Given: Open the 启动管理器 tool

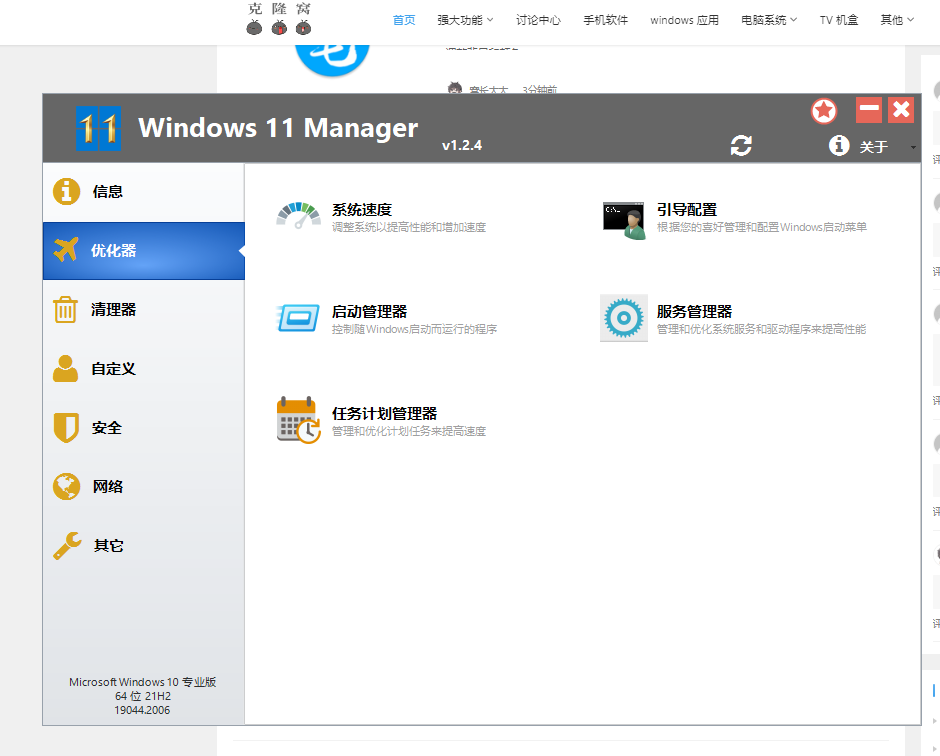Looking at the screenshot, I should [369, 312].
